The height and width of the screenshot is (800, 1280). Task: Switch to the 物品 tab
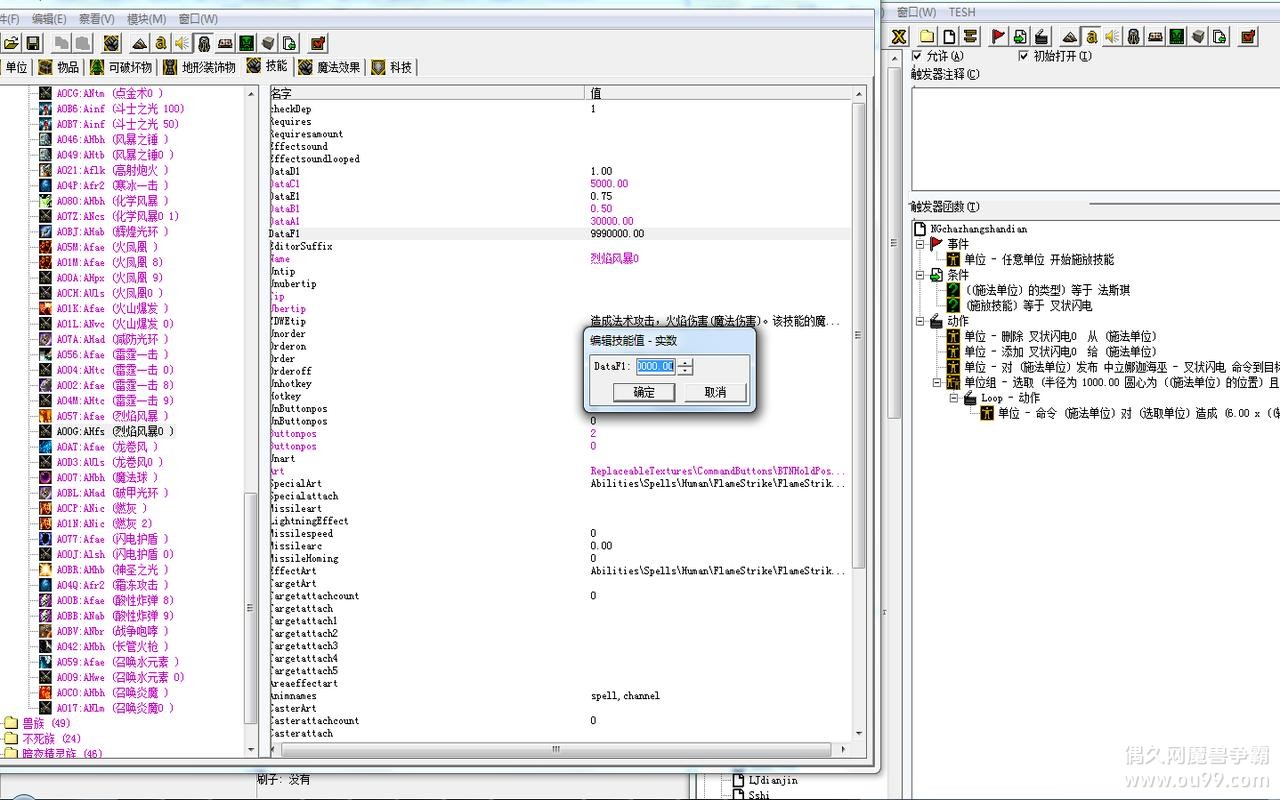click(59, 67)
